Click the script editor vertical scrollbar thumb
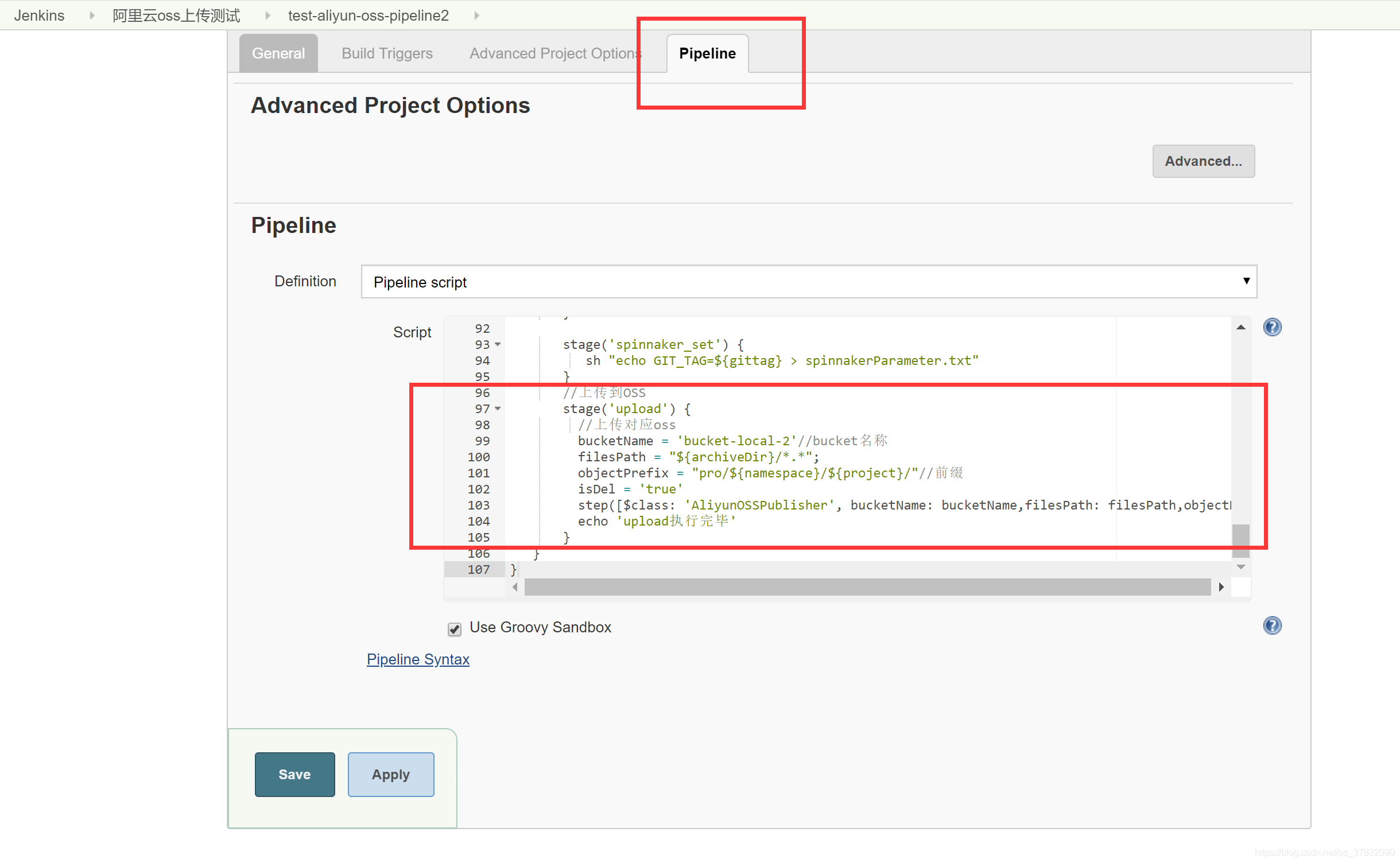Screen dimensions: 1400x863 tap(1240, 541)
